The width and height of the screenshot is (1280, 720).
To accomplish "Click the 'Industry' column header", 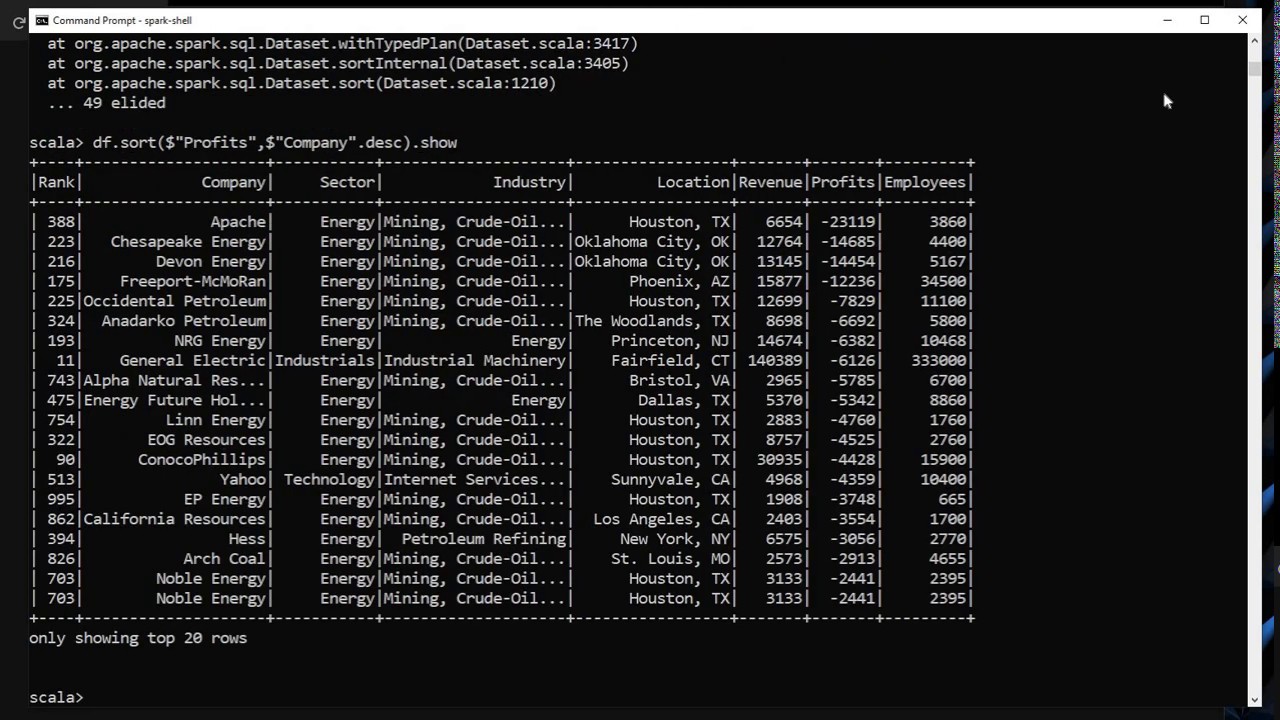I will (x=529, y=182).
